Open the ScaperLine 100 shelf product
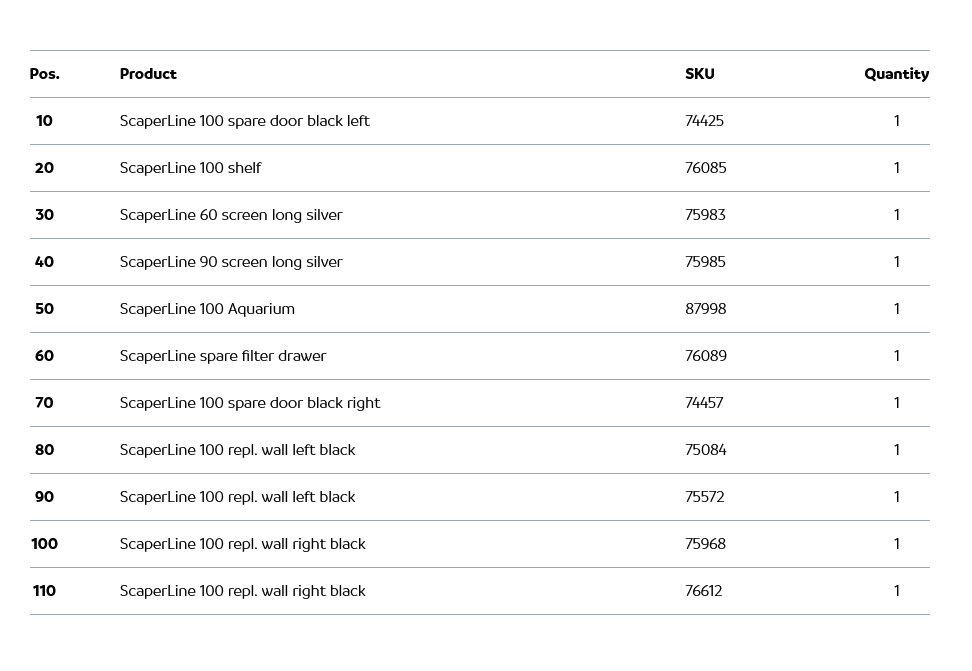The width and height of the screenshot is (972, 671). pyautogui.click(x=190, y=168)
